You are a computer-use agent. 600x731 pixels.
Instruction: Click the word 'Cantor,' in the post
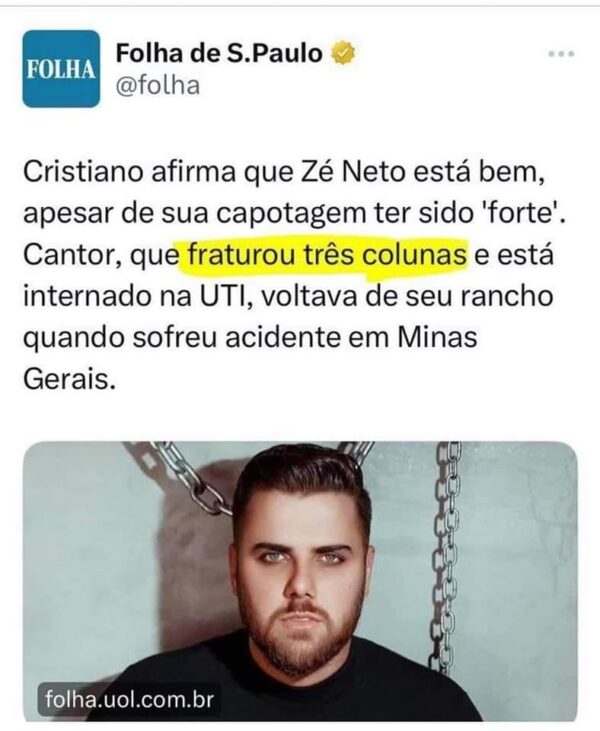click(73, 256)
